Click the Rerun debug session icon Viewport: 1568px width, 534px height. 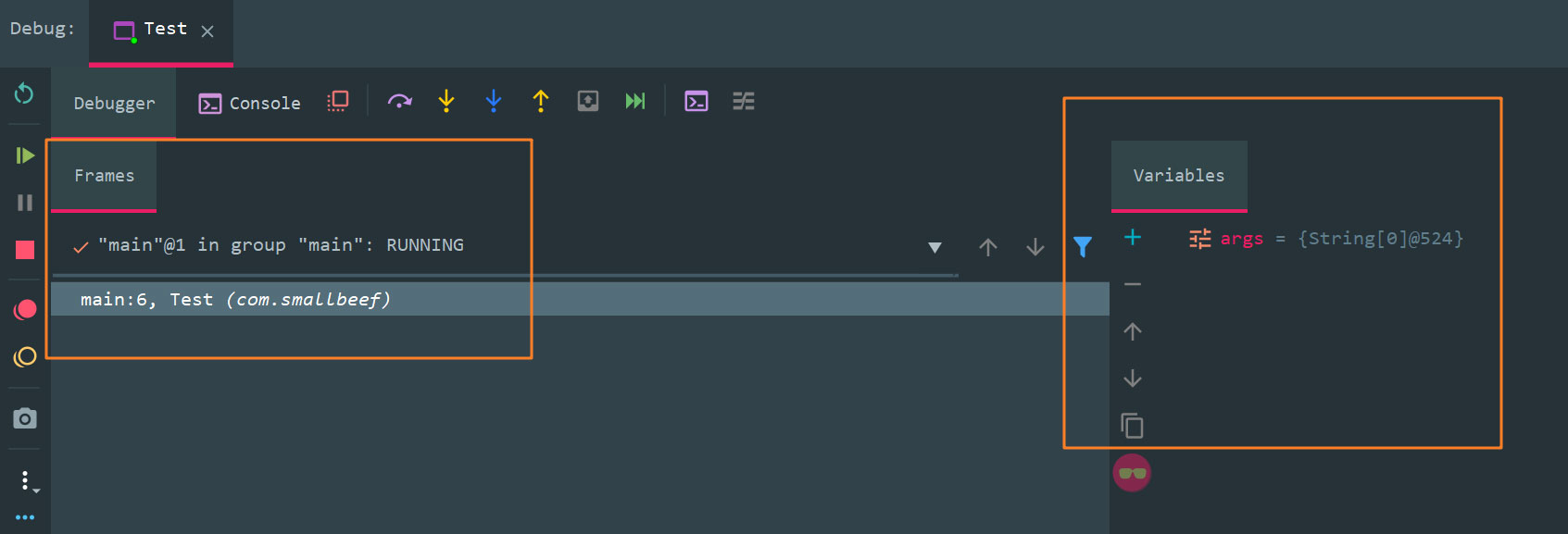[x=24, y=93]
